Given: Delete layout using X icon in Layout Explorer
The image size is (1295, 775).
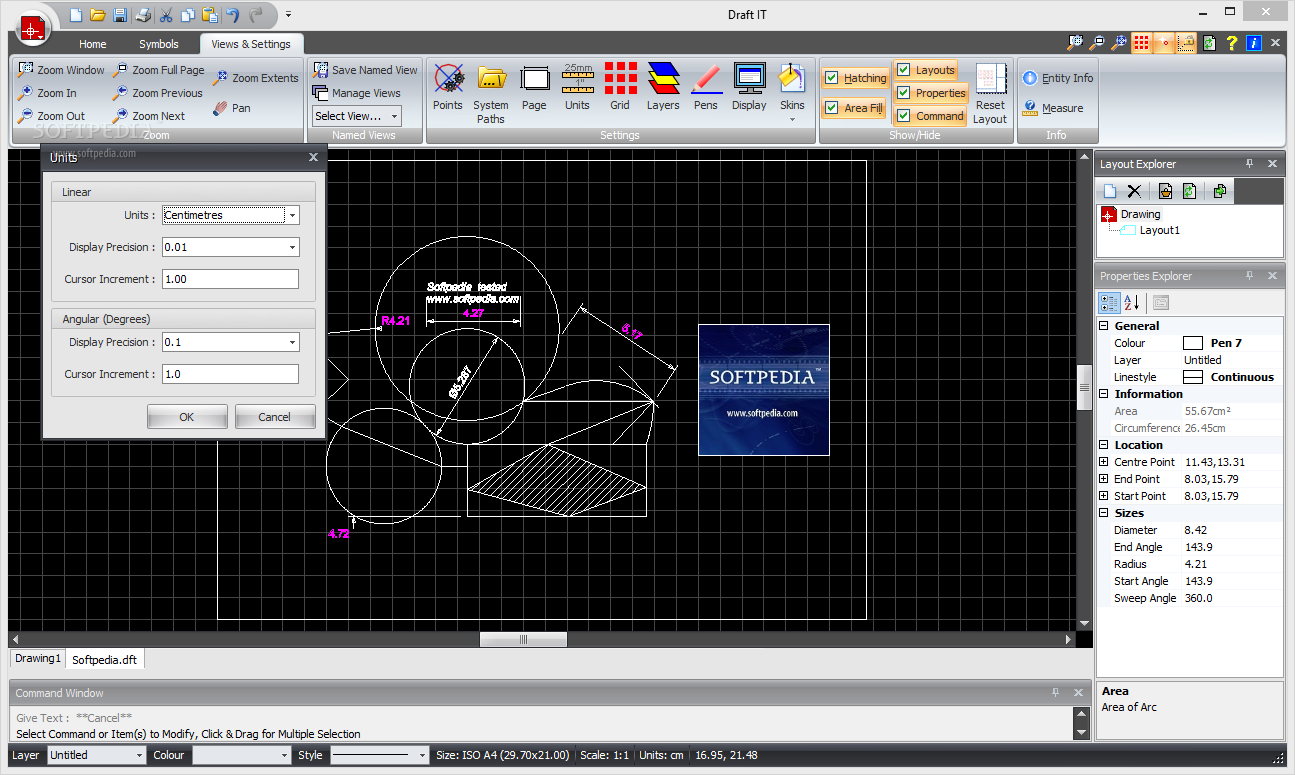Looking at the screenshot, I should coord(1134,191).
